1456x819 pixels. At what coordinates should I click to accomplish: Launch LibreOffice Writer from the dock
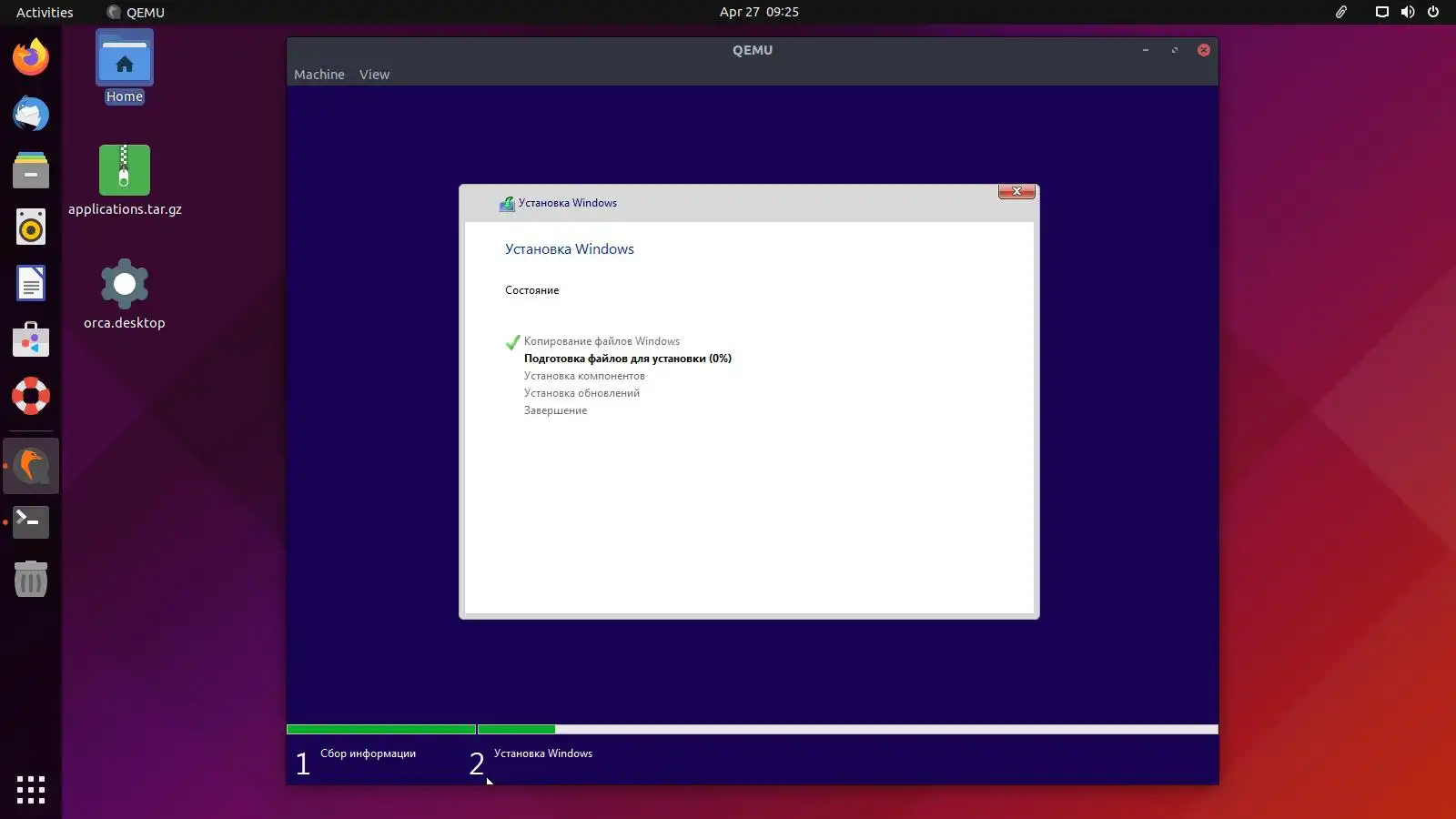[x=31, y=284]
